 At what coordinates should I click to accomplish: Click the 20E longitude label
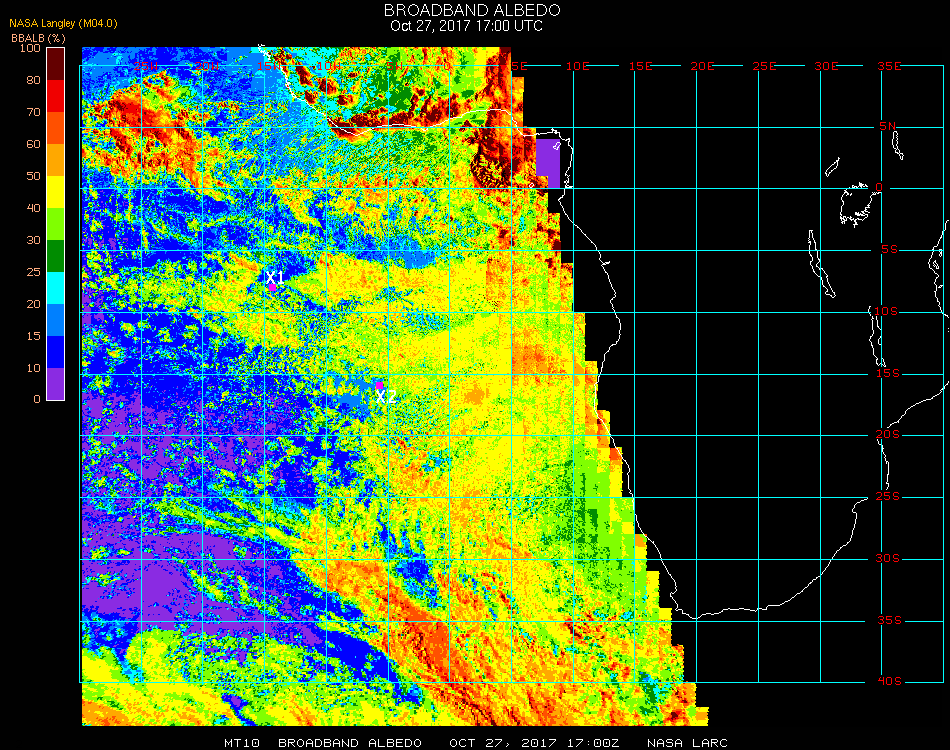tap(703, 66)
